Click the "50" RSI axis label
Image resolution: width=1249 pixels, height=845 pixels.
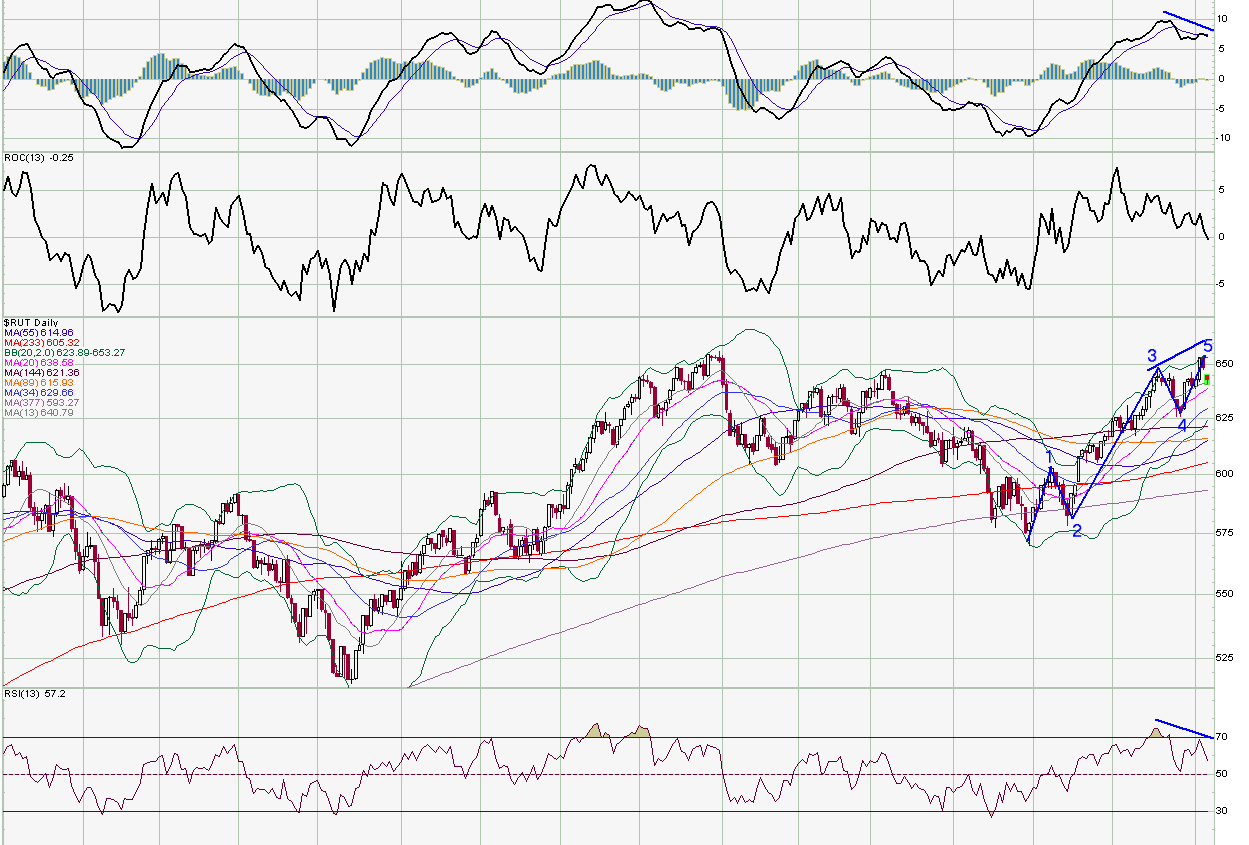click(1222, 774)
